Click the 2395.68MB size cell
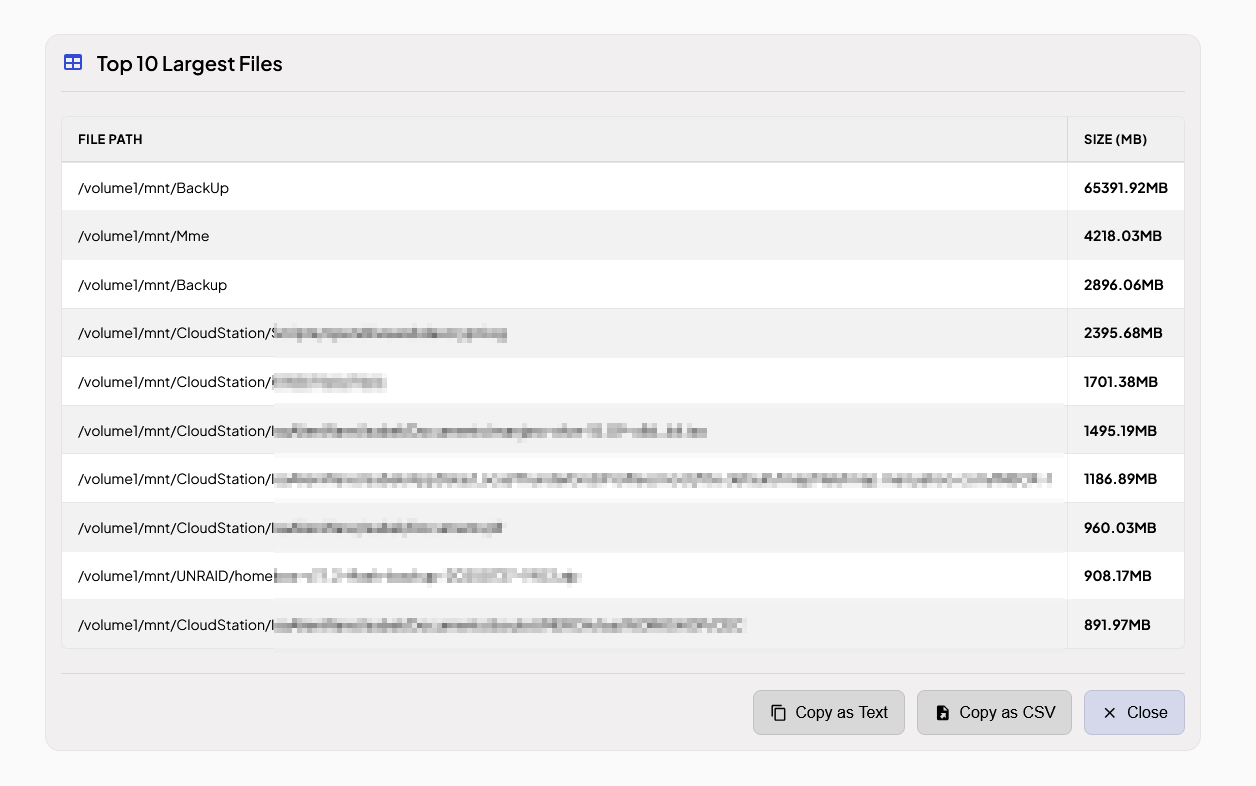Viewport: 1256px width, 786px height. tap(1126, 333)
